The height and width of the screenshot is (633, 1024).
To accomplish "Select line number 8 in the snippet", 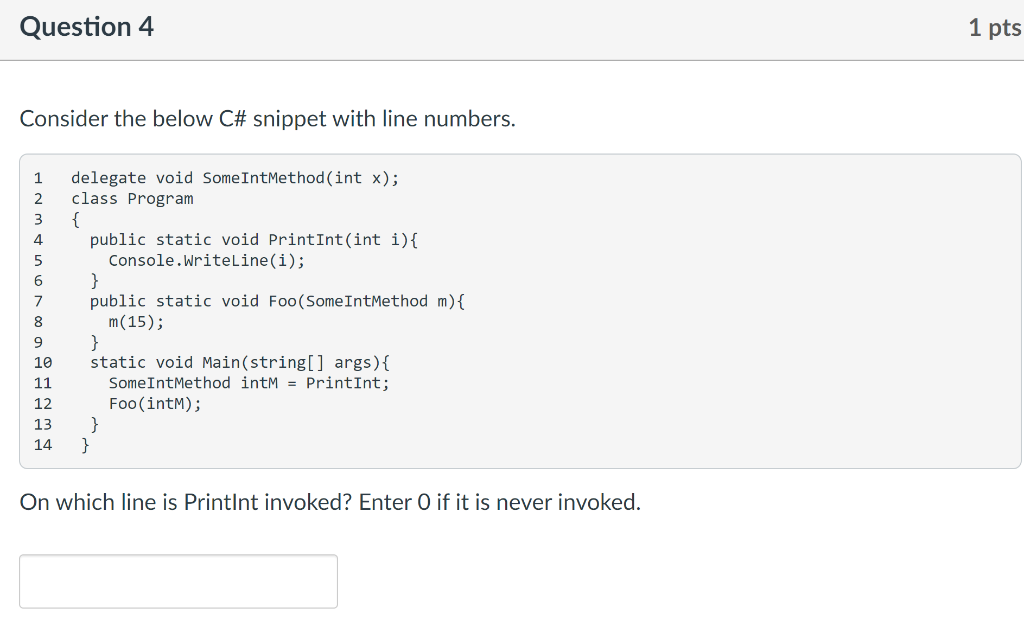I will pyautogui.click(x=38, y=321).
